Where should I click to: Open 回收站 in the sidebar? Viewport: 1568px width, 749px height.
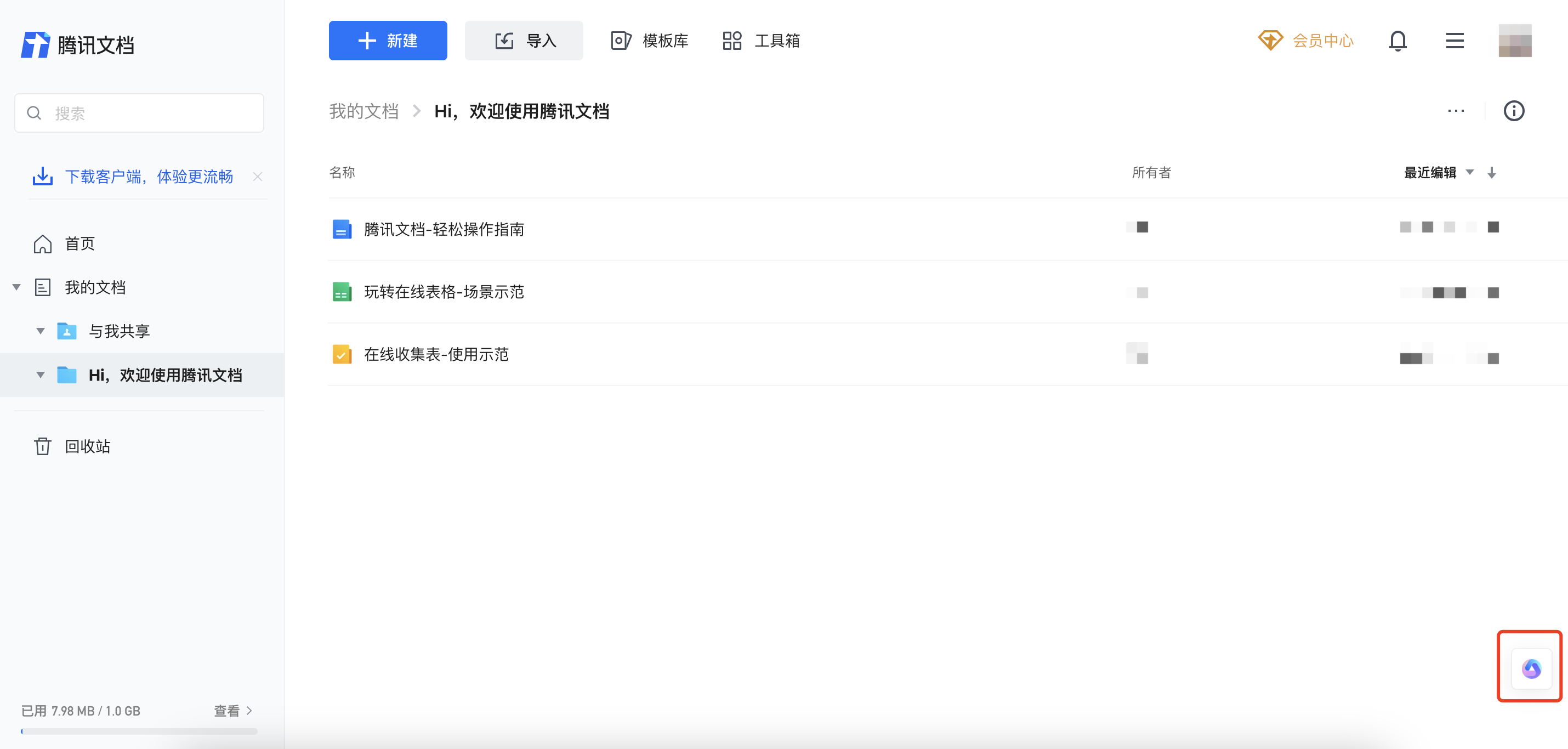point(87,446)
